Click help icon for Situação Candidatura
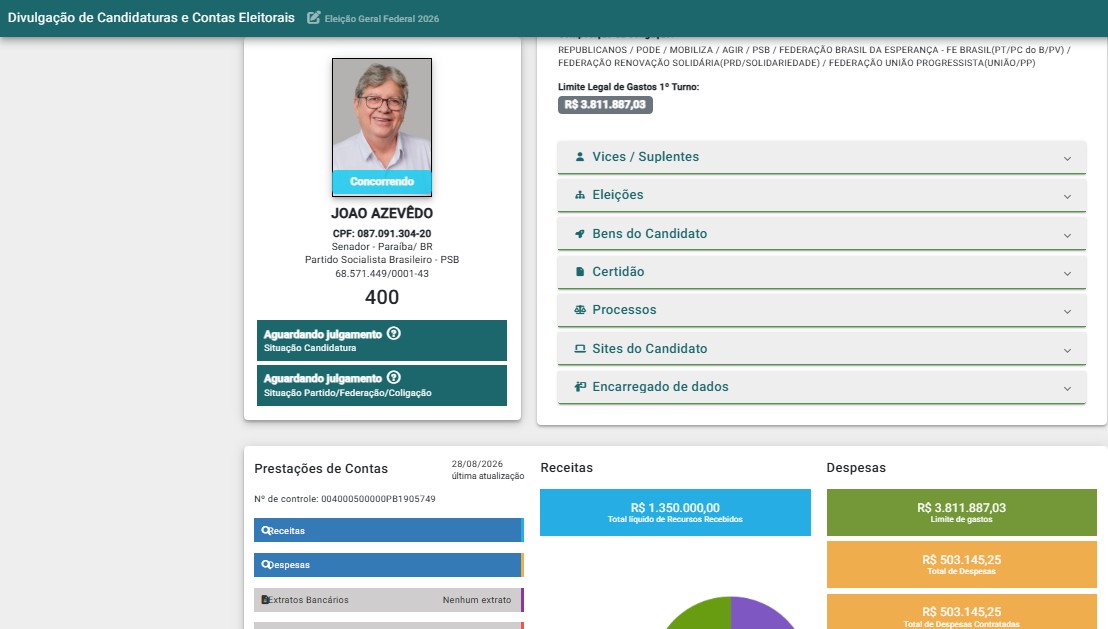 click(x=394, y=334)
